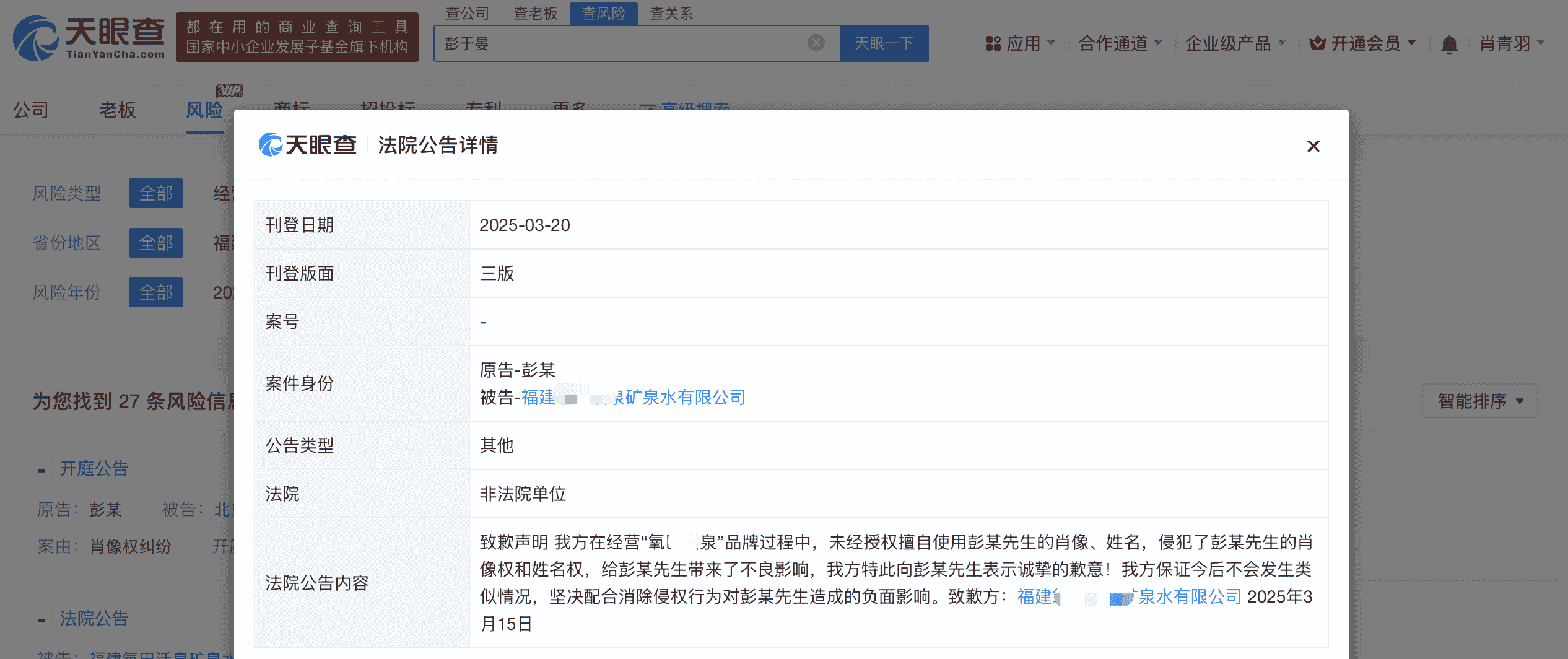Close the court announcement detail dialog
The image size is (1568, 659).
pos(1313,146)
